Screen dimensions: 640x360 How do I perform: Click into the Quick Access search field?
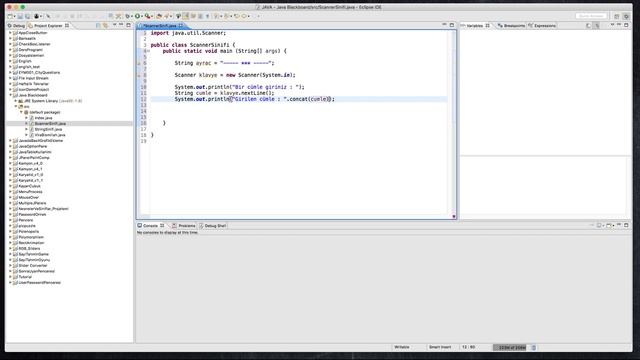[591, 16]
